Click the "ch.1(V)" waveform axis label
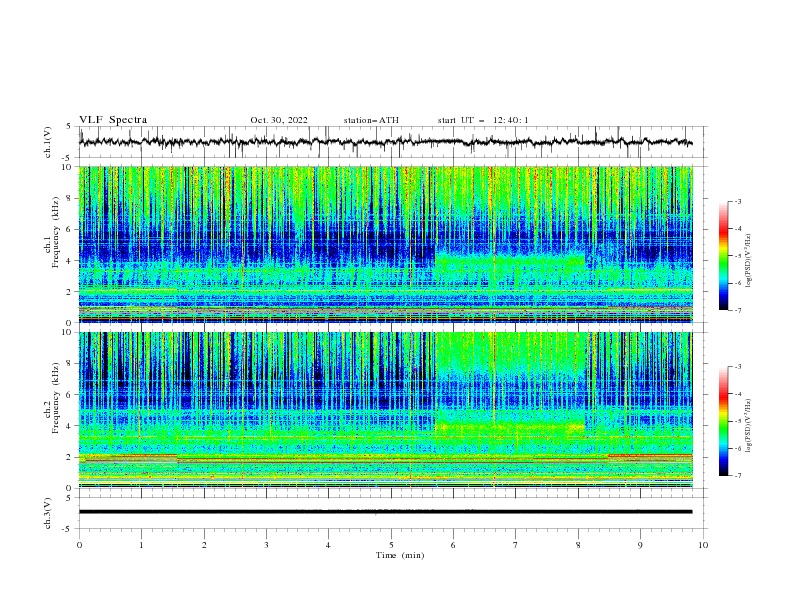The height and width of the screenshot is (612, 792). [x=48, y=142]
